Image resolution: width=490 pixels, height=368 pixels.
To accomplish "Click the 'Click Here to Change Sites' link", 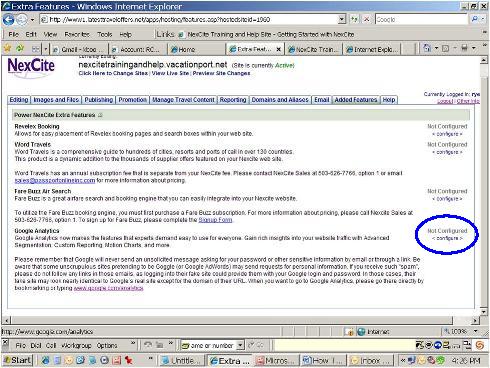I will [x=113, y=73].
